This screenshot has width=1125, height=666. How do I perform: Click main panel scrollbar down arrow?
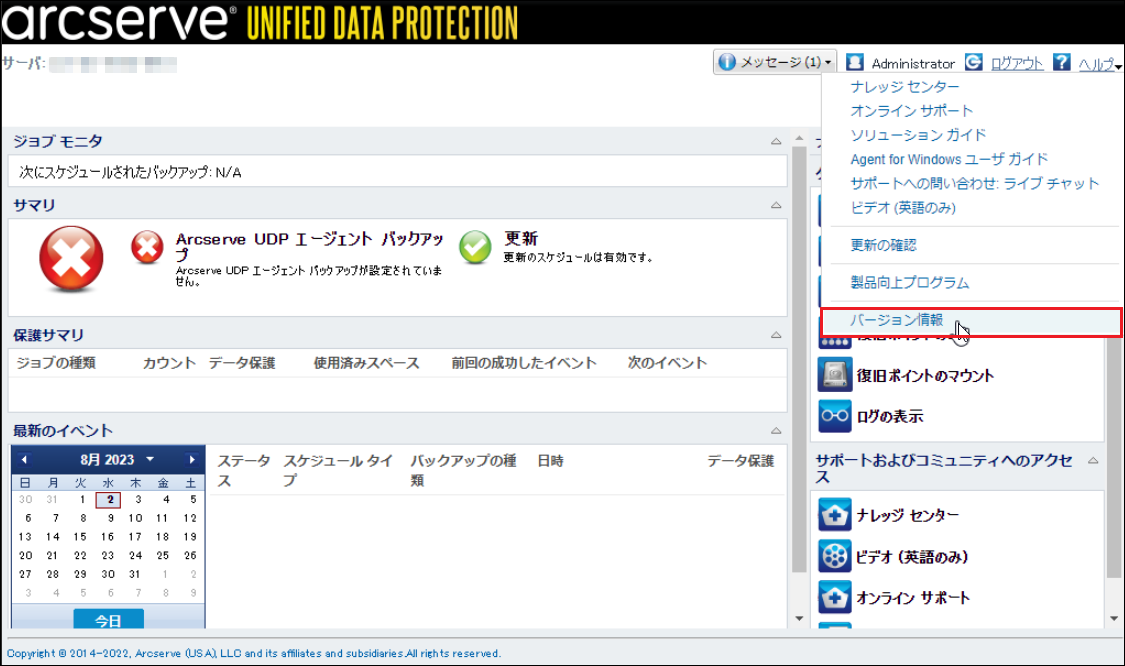click(799, 619)
